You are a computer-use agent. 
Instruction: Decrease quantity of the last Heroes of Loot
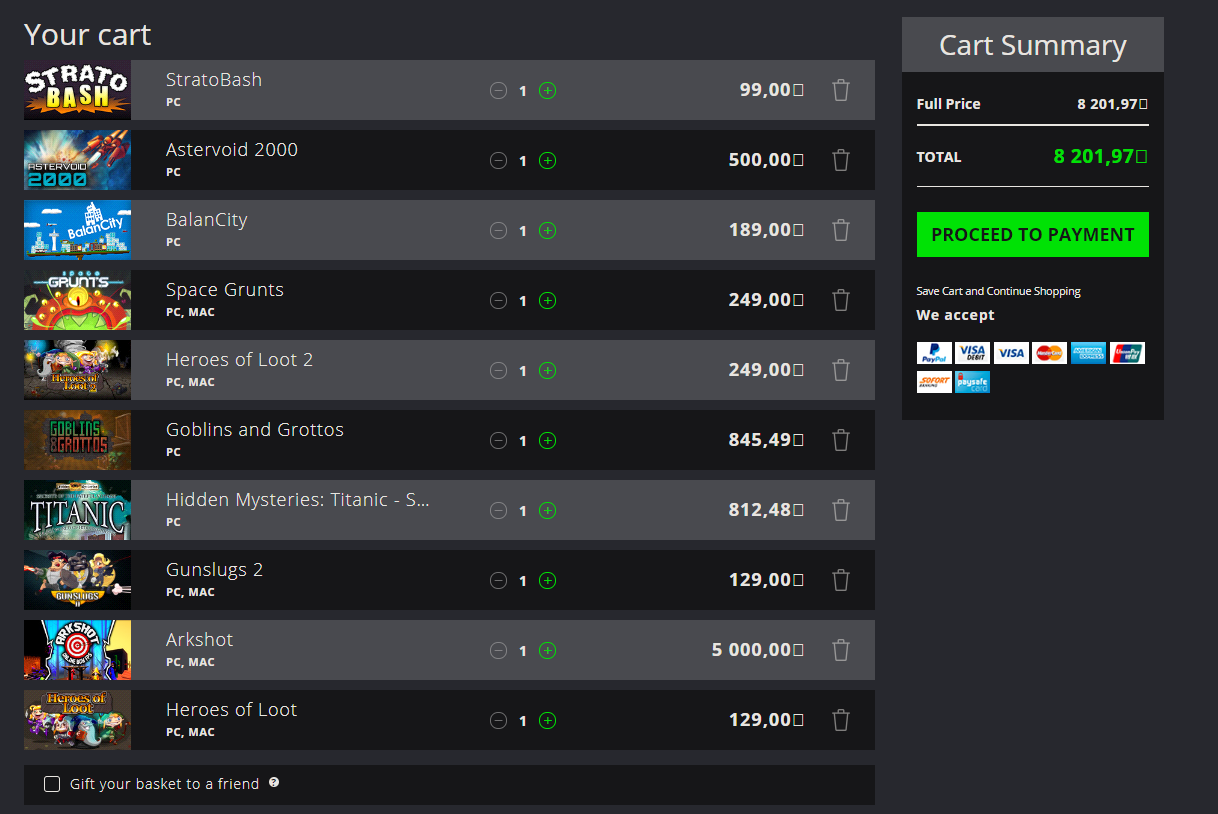498,721
